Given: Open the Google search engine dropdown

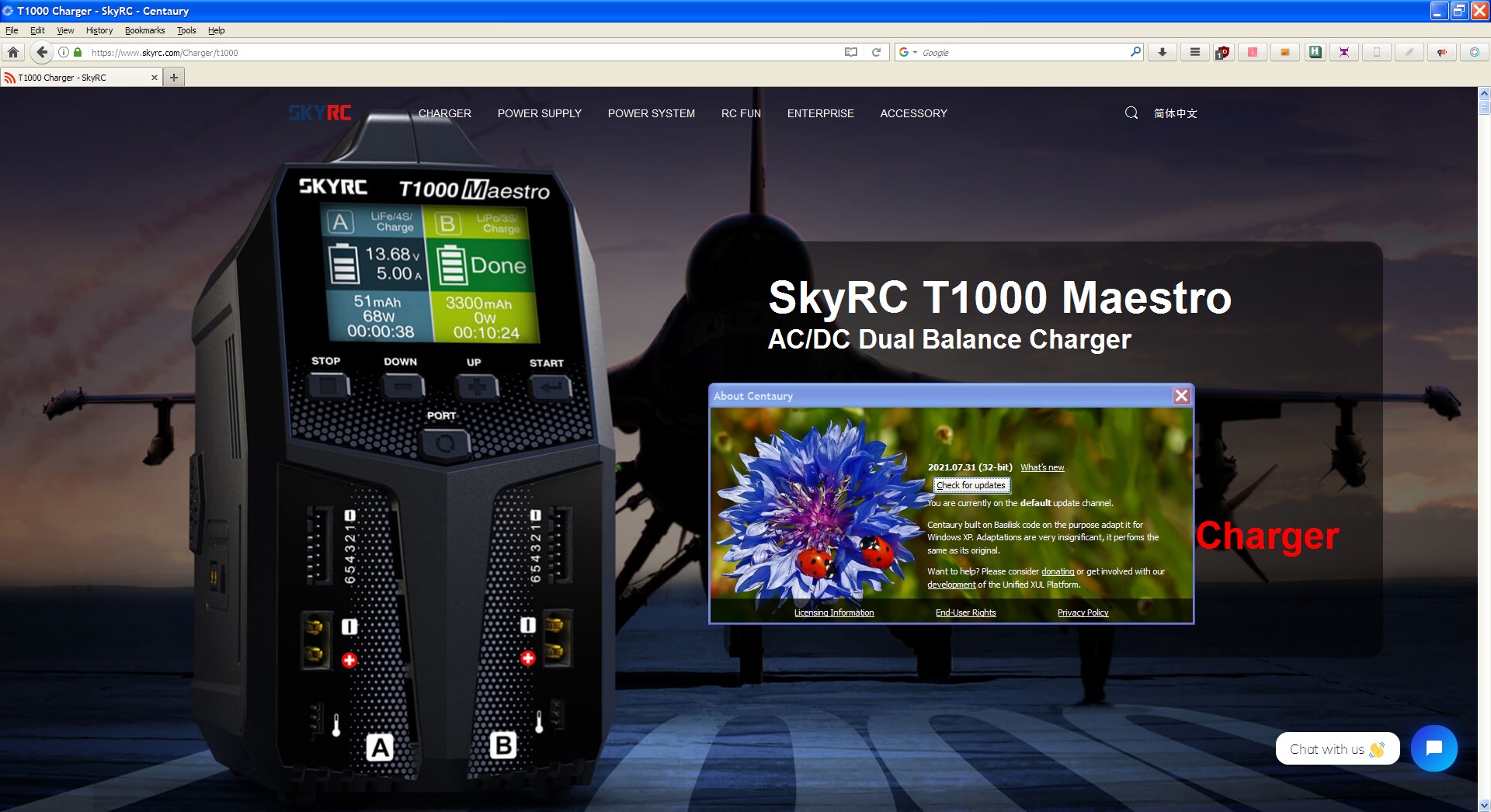Looking at the screenshot, I should (907, 52).
